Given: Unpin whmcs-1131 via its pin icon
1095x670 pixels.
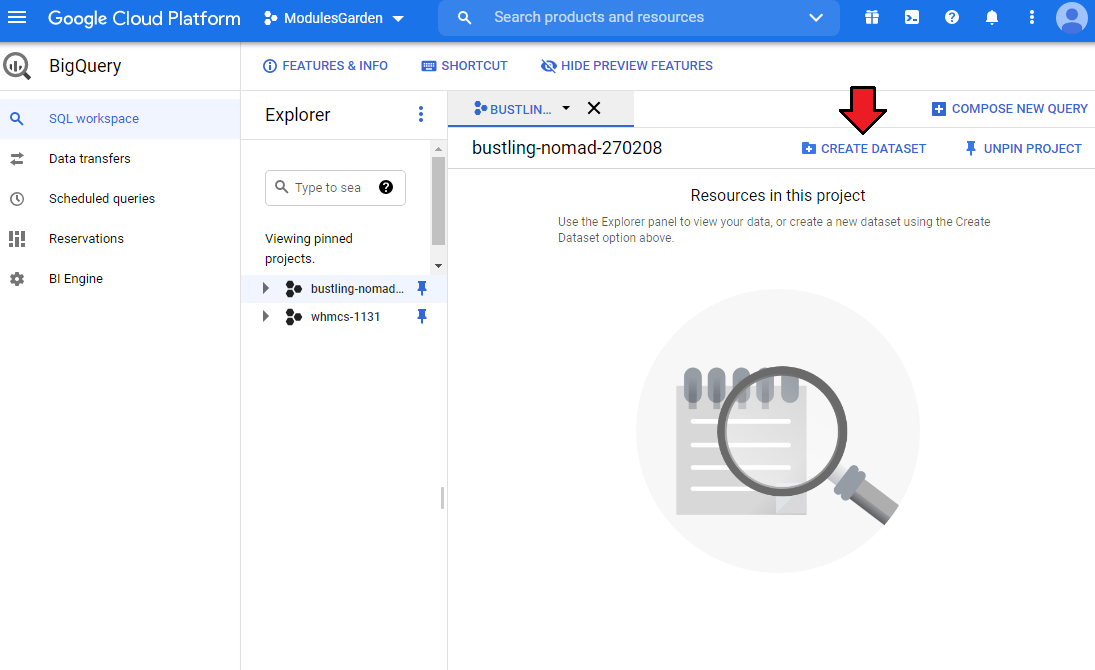Looking at the screenshot, I should click(422, 316).
